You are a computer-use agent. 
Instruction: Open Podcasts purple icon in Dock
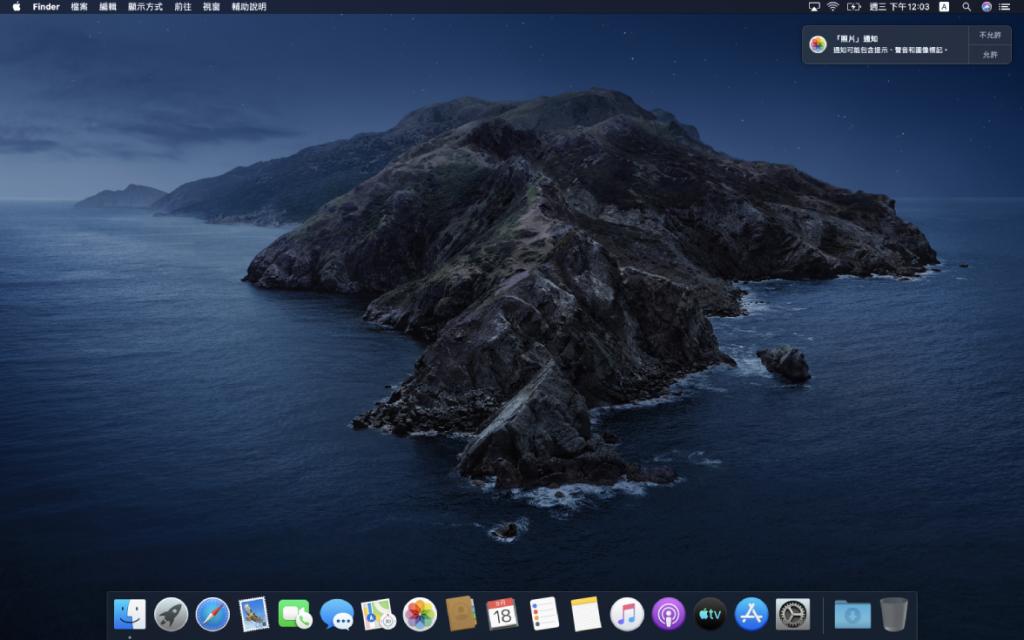(668, 615)
